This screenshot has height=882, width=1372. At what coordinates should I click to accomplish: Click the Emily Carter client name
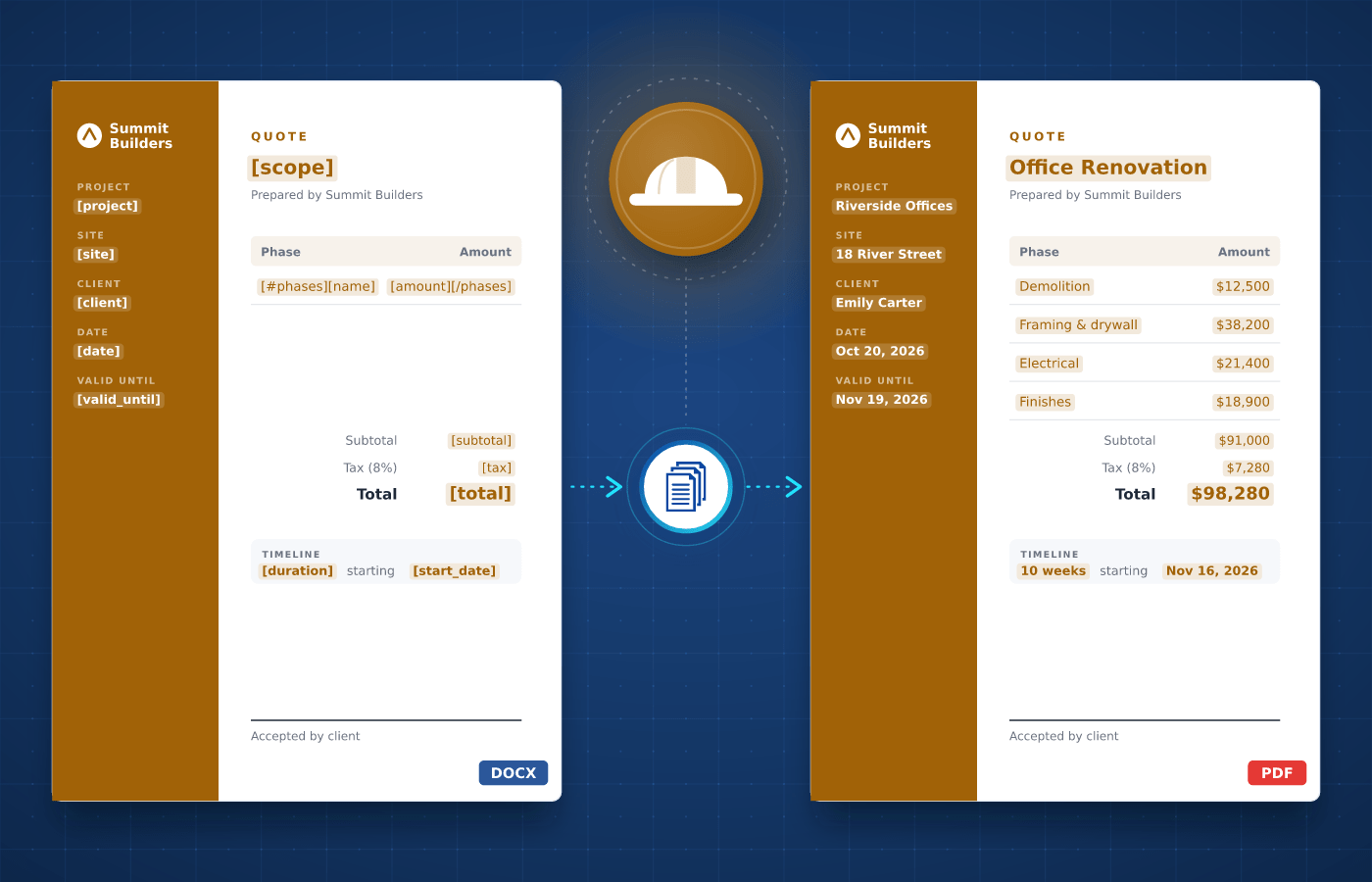tap(879, 303)
